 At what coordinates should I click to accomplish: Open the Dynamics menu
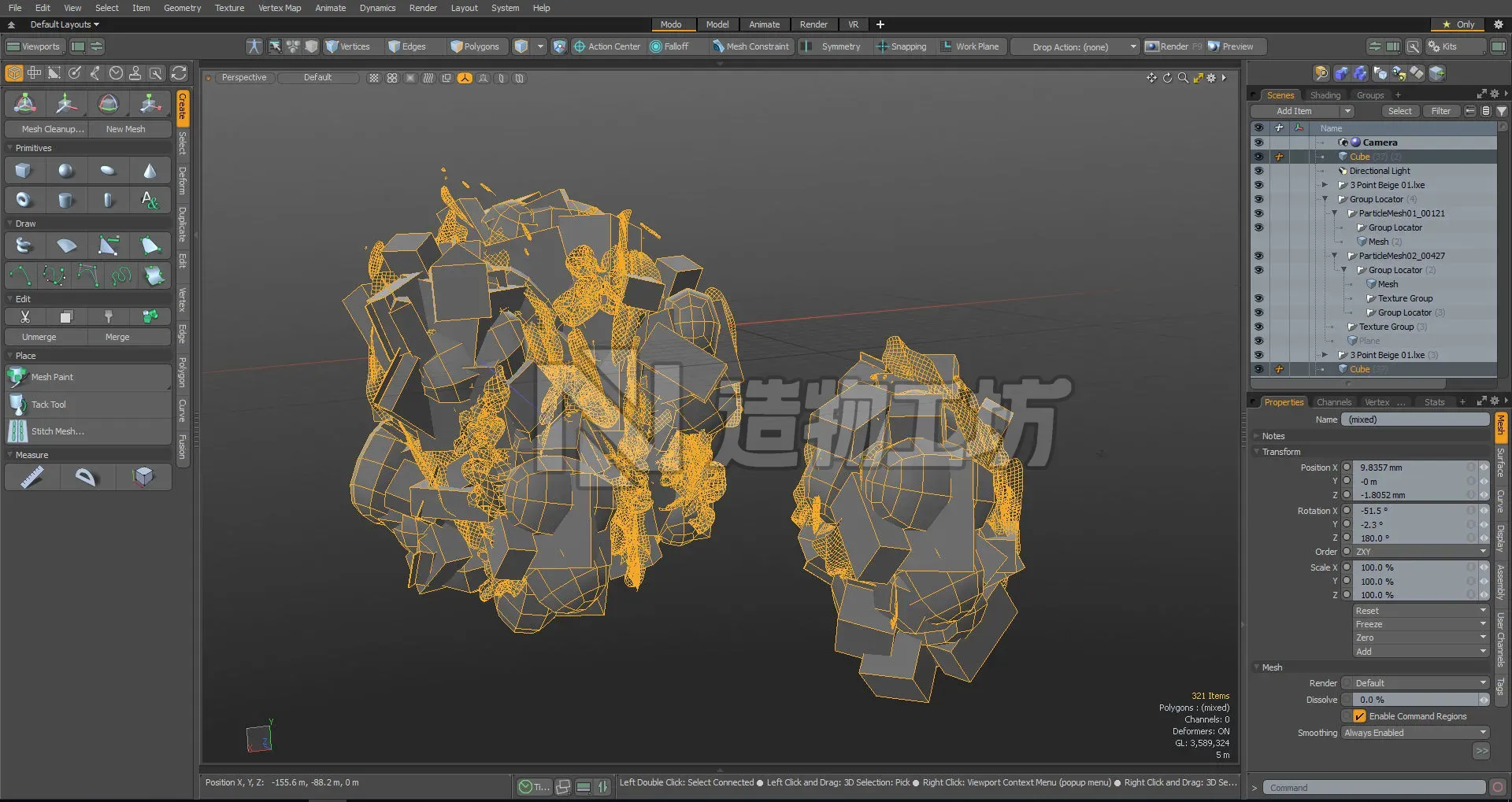pyautogui.click(x=377, y=8)
